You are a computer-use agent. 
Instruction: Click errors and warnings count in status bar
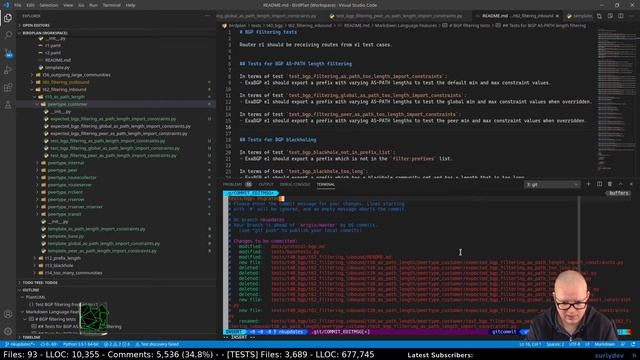click(117, 344)
